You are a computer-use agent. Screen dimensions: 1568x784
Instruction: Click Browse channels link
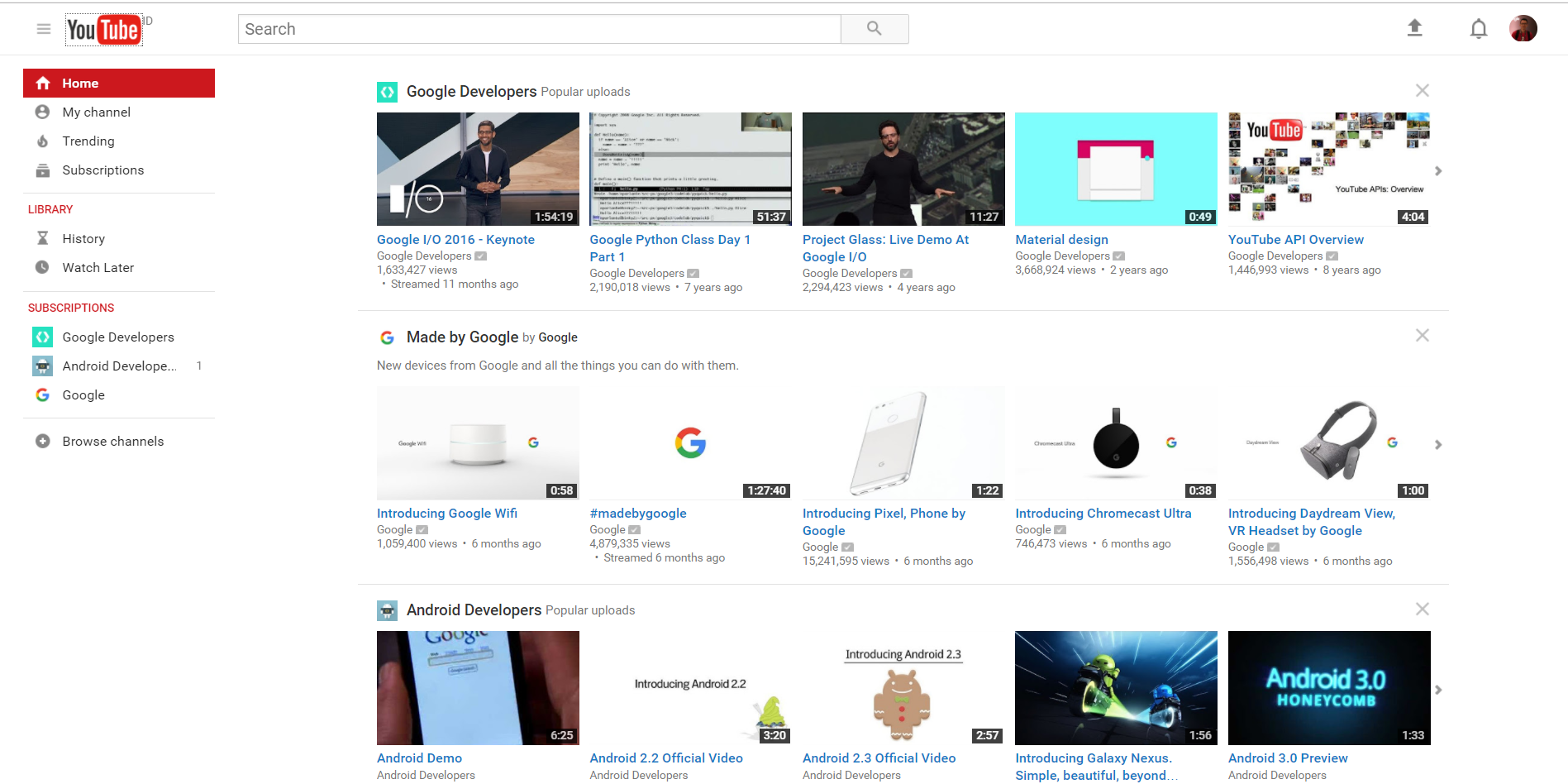(x=113, y=441)
